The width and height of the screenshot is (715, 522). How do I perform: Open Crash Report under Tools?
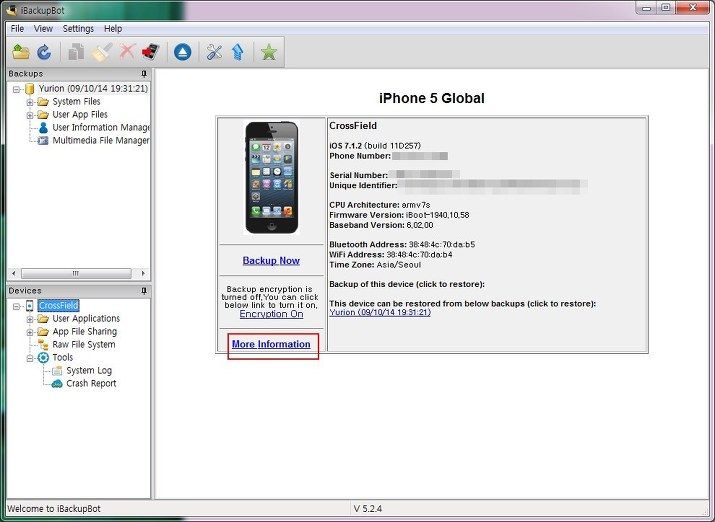(91, 383)
